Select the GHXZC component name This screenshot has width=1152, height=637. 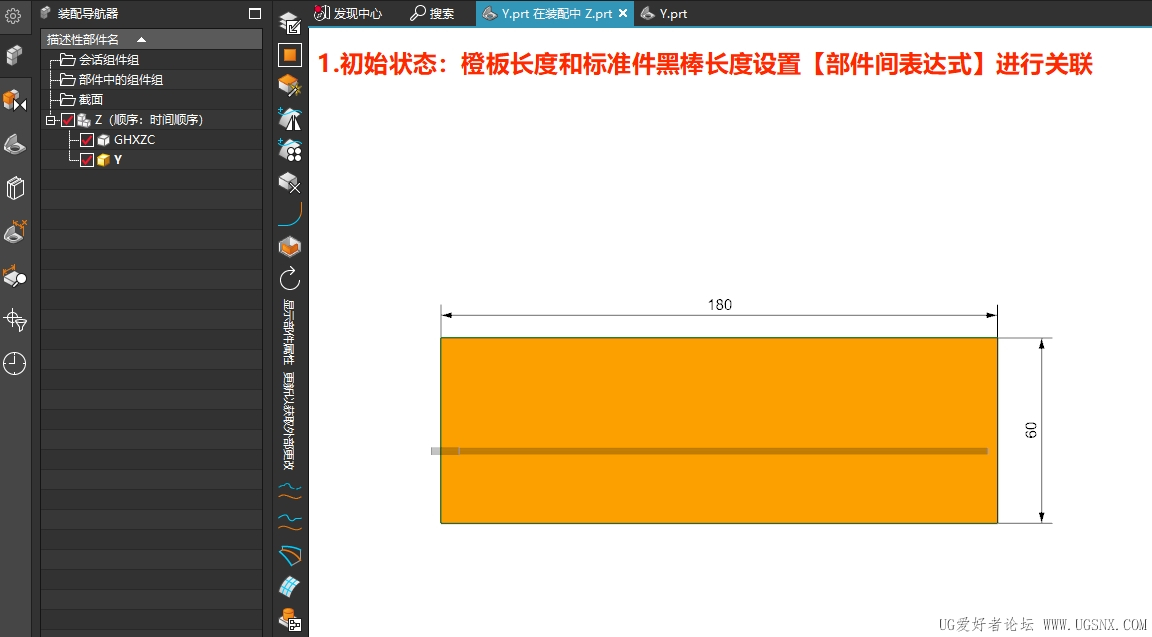coord(134,140)
